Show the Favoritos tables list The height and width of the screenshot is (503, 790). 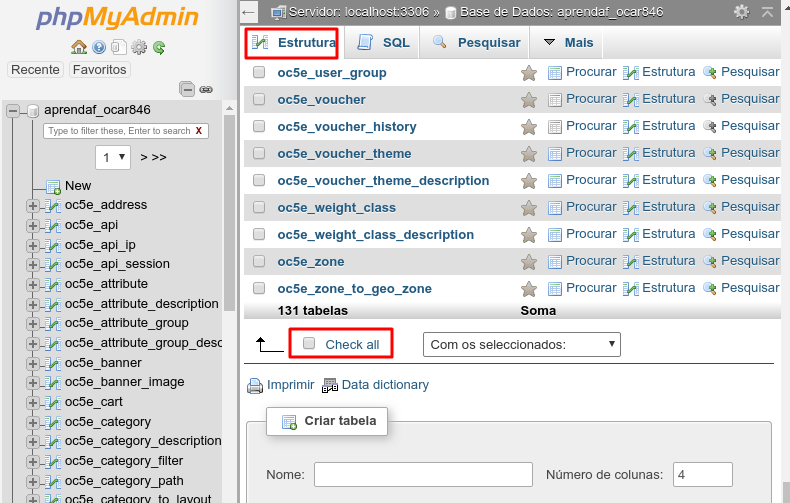point(99,70)
